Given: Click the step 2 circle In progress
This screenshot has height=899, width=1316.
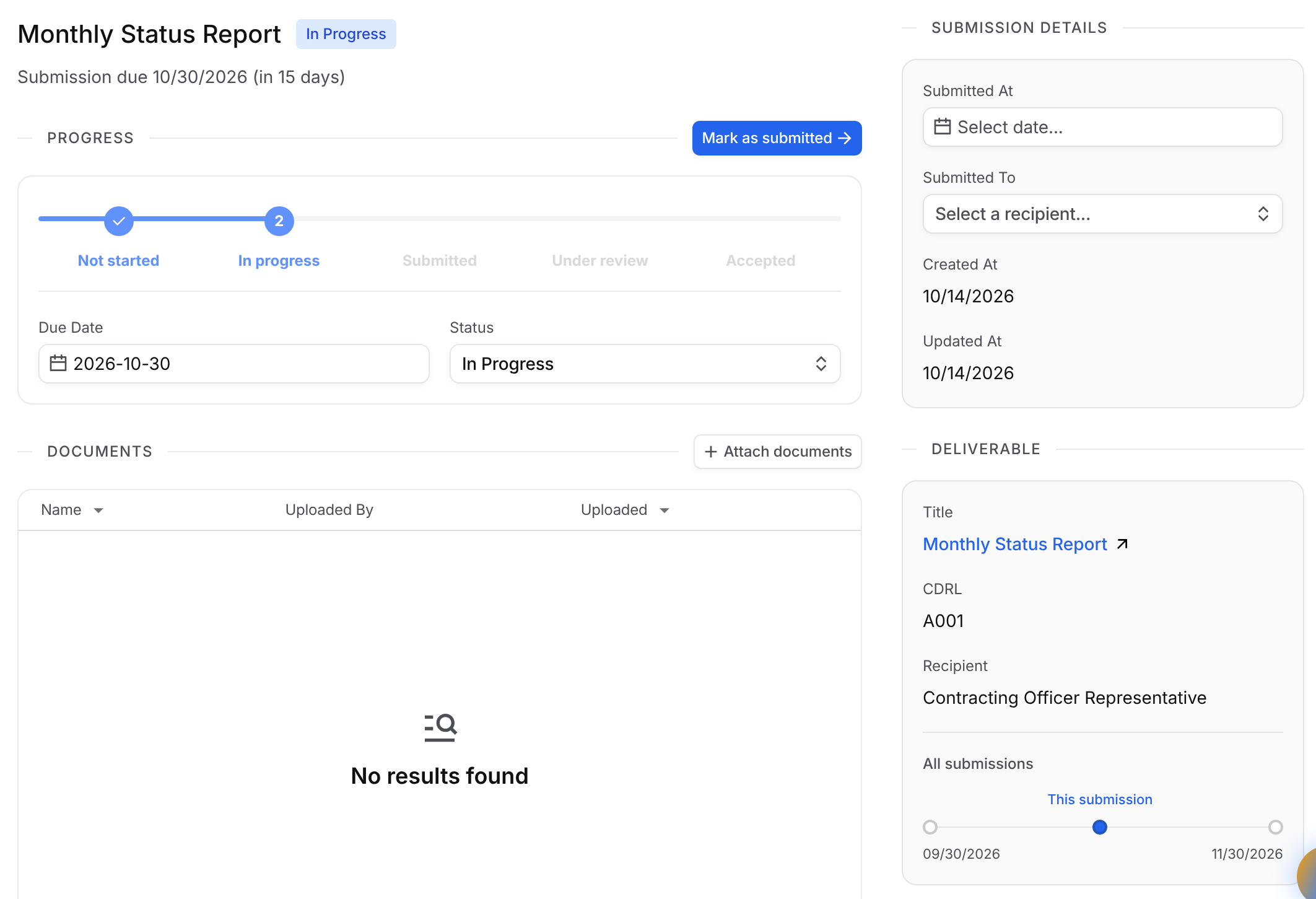Looking at the screenshot, I should pos(279,221).
